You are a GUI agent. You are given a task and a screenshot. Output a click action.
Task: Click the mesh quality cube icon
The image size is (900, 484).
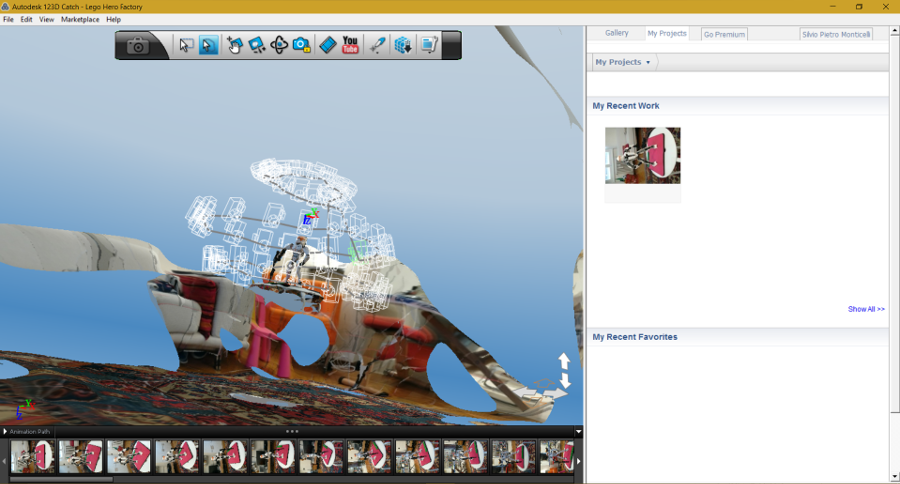coord(403,45)
